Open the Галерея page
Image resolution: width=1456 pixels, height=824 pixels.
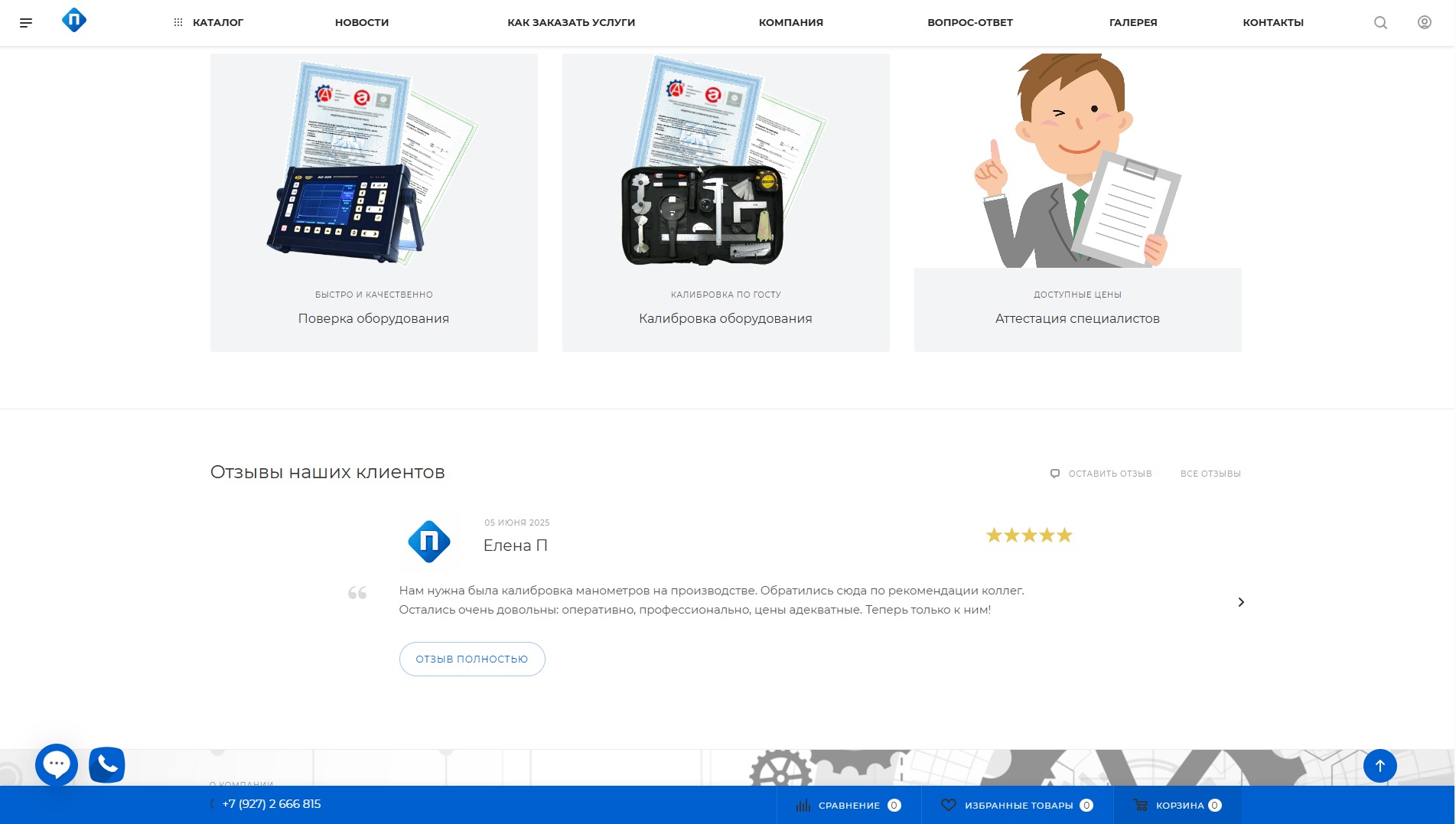coord(1133,23)
